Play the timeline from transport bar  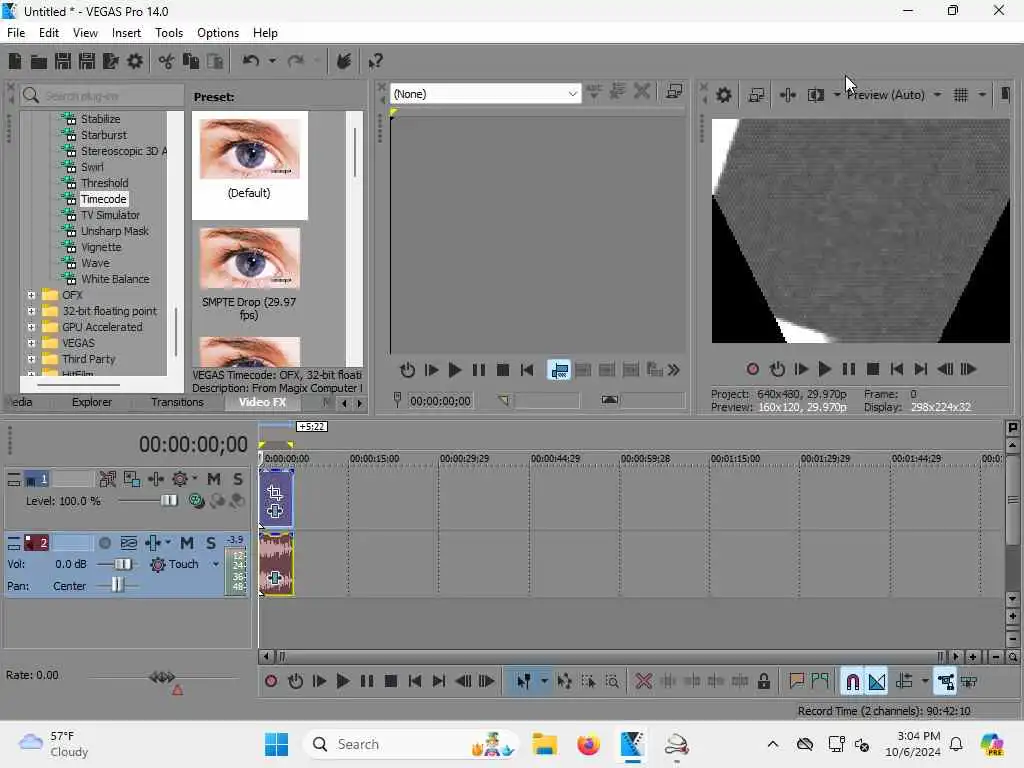coord(342,682)
